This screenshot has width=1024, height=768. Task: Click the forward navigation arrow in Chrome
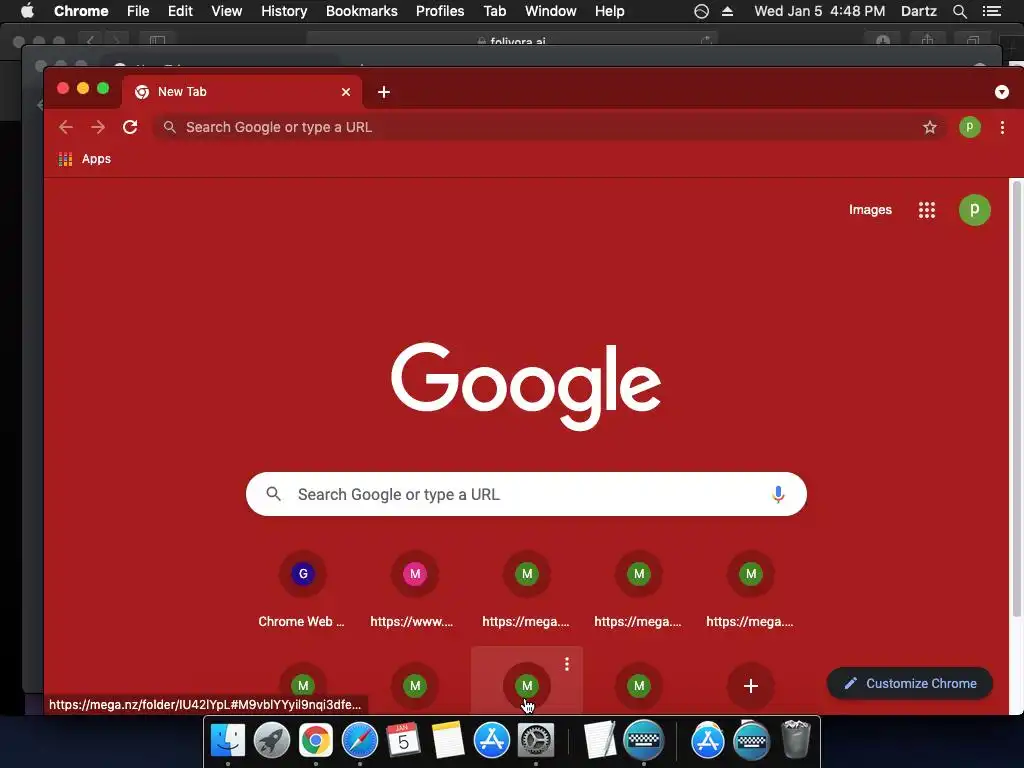coord(98,127)
